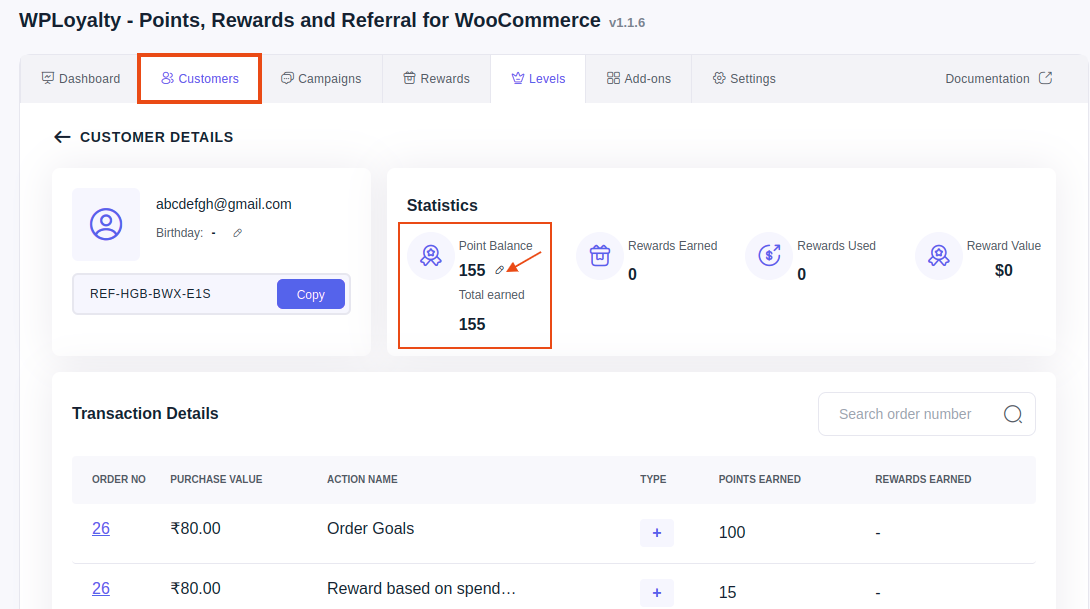Open the Dashboard tab

point(81,79)
